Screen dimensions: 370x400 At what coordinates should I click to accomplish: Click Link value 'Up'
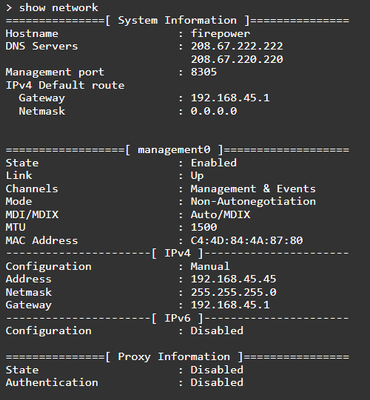(197, 176)
